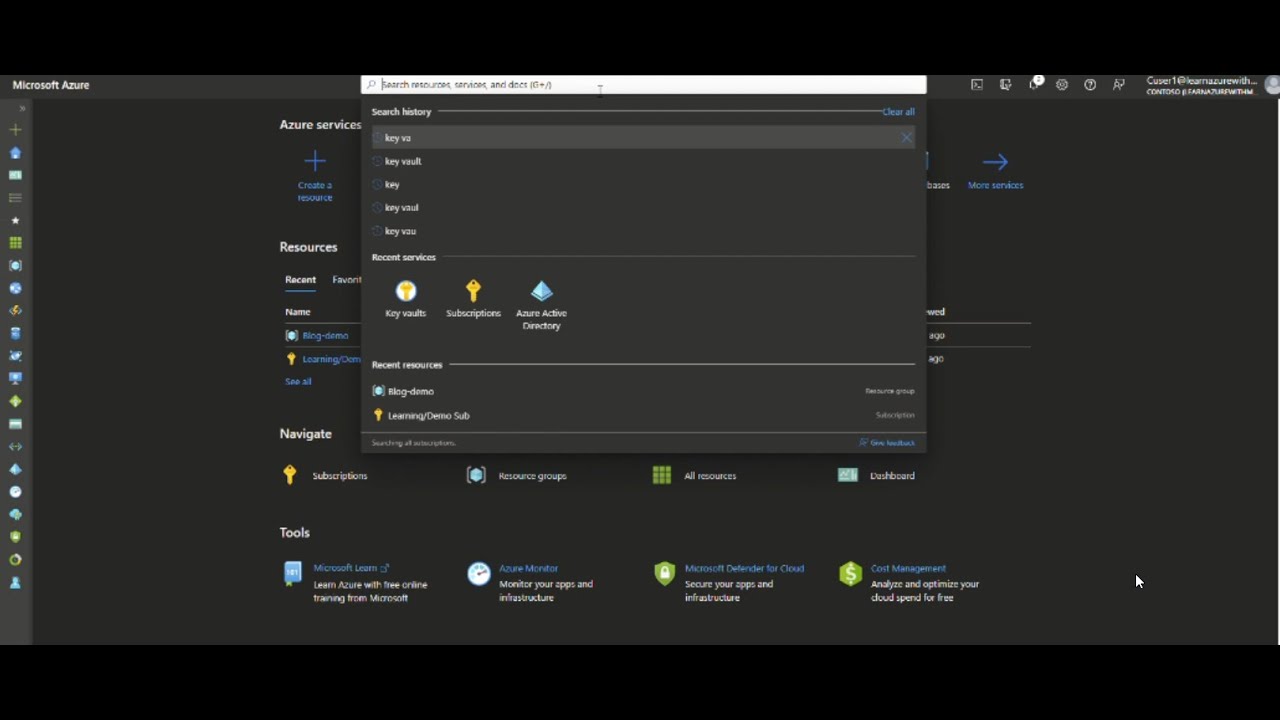Click Create a resource plus icon in sidebar
This screenshot has width=1280, height=720.
[x=15, y=130]
